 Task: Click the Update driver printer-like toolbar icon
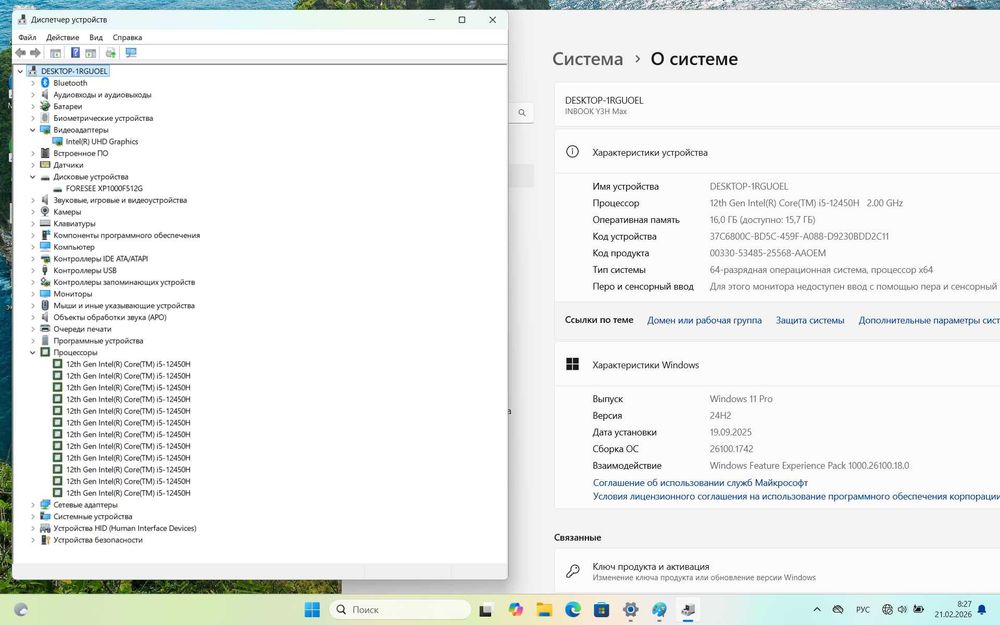[110, 53]
